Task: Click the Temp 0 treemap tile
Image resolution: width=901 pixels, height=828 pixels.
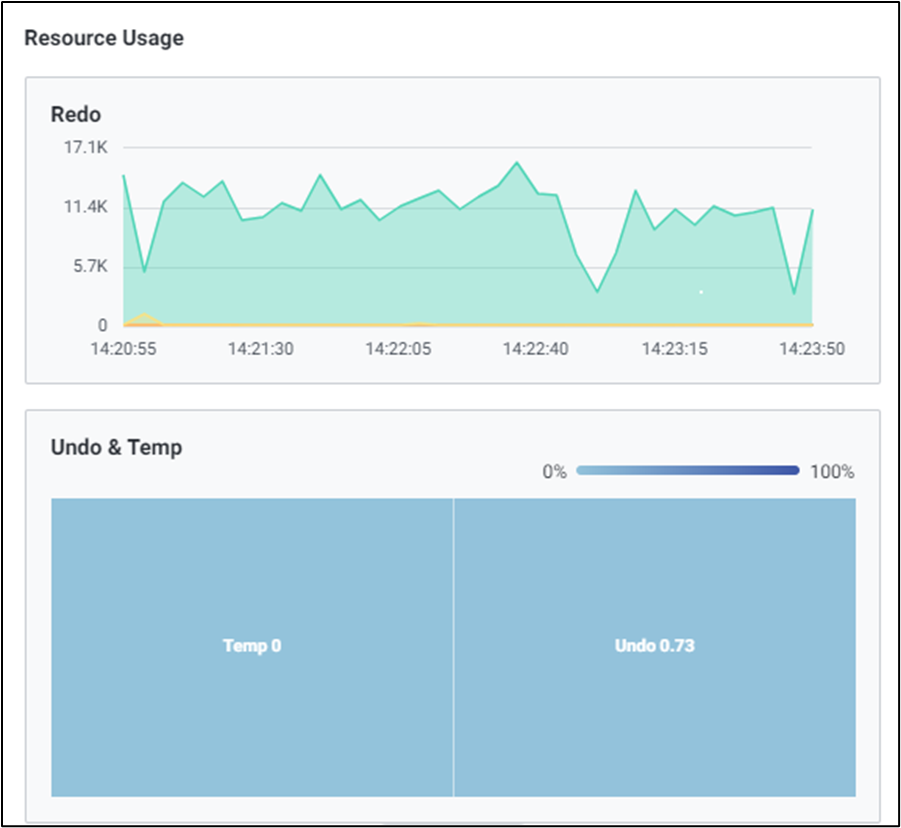Action: click(252, 646)
